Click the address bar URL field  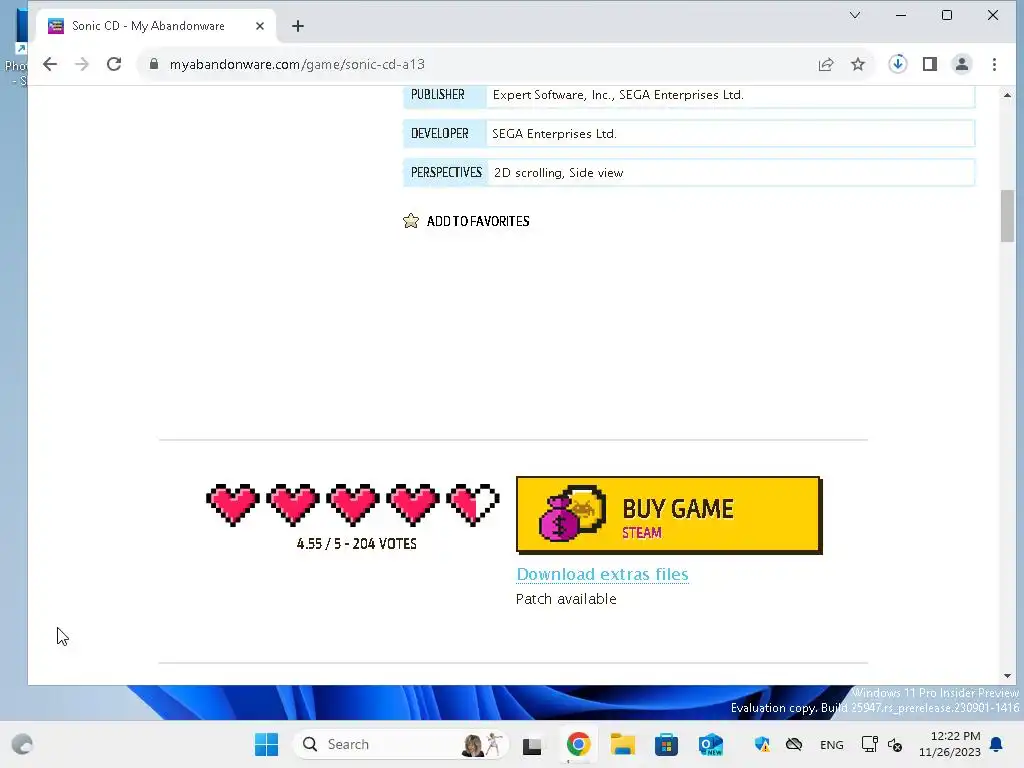[x=483, y=64]
